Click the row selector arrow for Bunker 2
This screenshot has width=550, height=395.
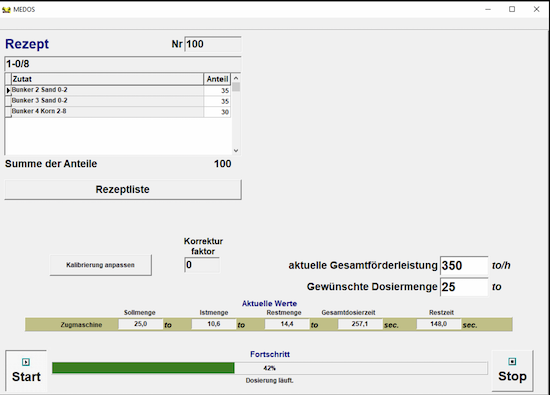click(8, 91)
